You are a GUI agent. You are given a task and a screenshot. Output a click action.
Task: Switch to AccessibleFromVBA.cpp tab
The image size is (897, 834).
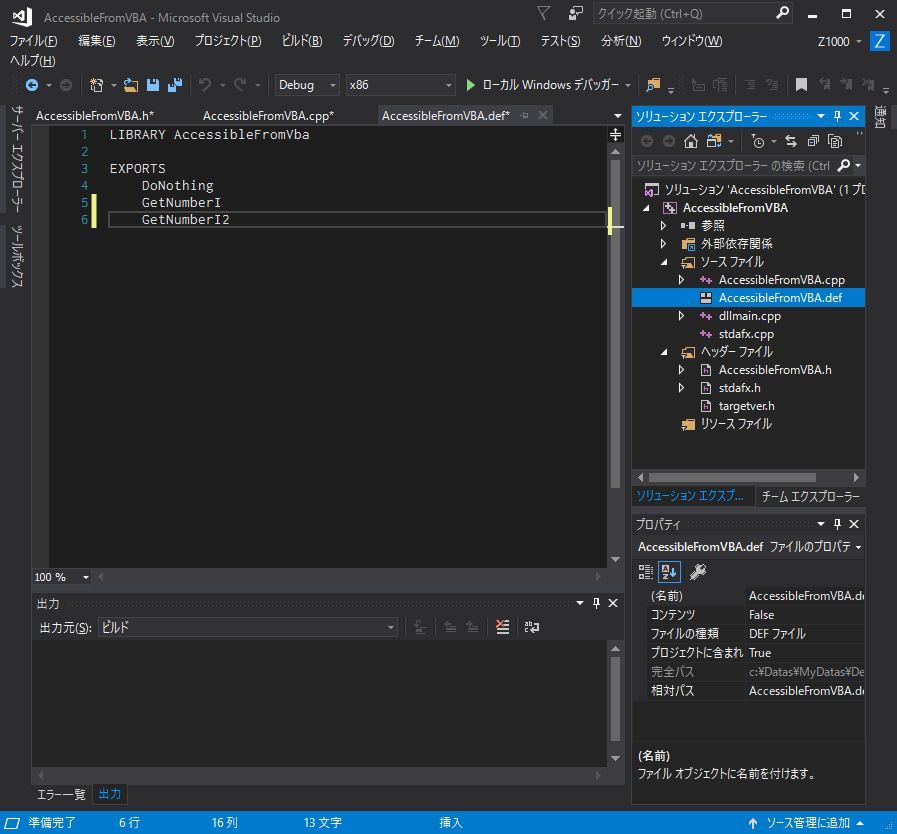(x=268, y=116)
